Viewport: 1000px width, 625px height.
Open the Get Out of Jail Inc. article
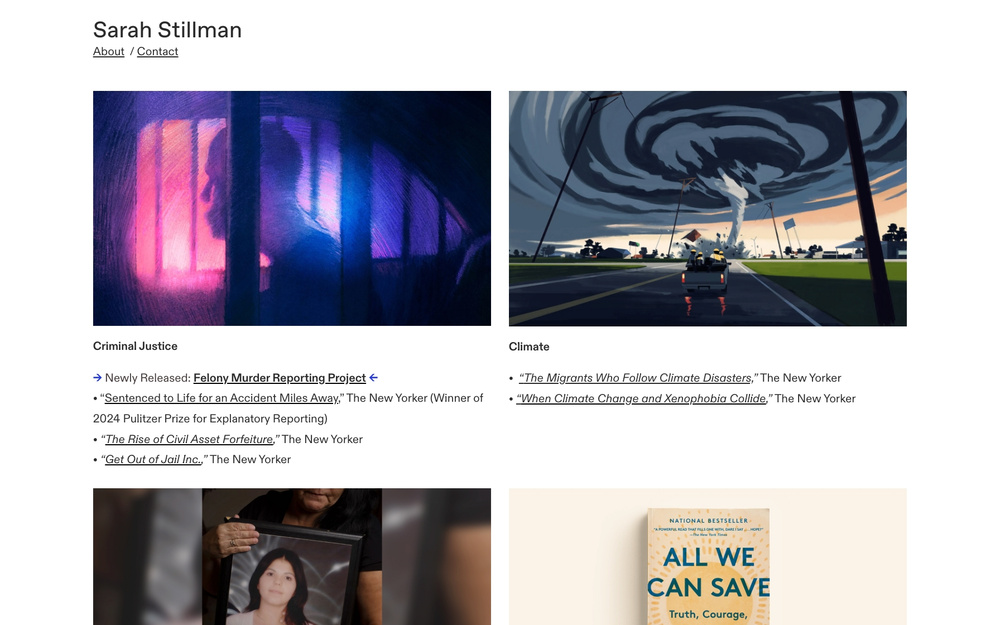(x=153, y=459)
